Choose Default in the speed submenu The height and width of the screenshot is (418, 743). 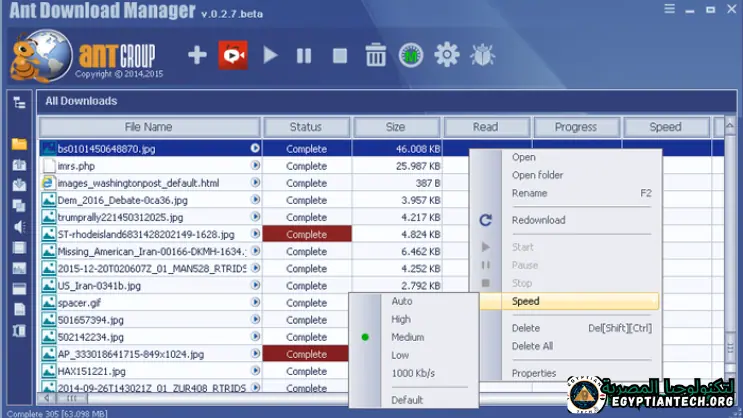[x=407, y=400]
